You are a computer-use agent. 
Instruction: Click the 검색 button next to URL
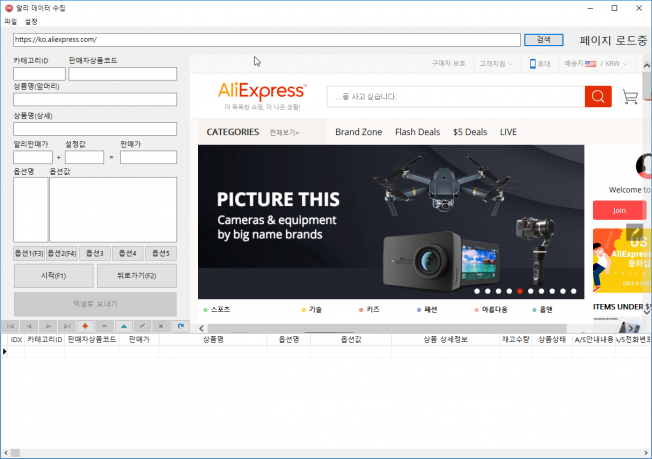[543, 40]
